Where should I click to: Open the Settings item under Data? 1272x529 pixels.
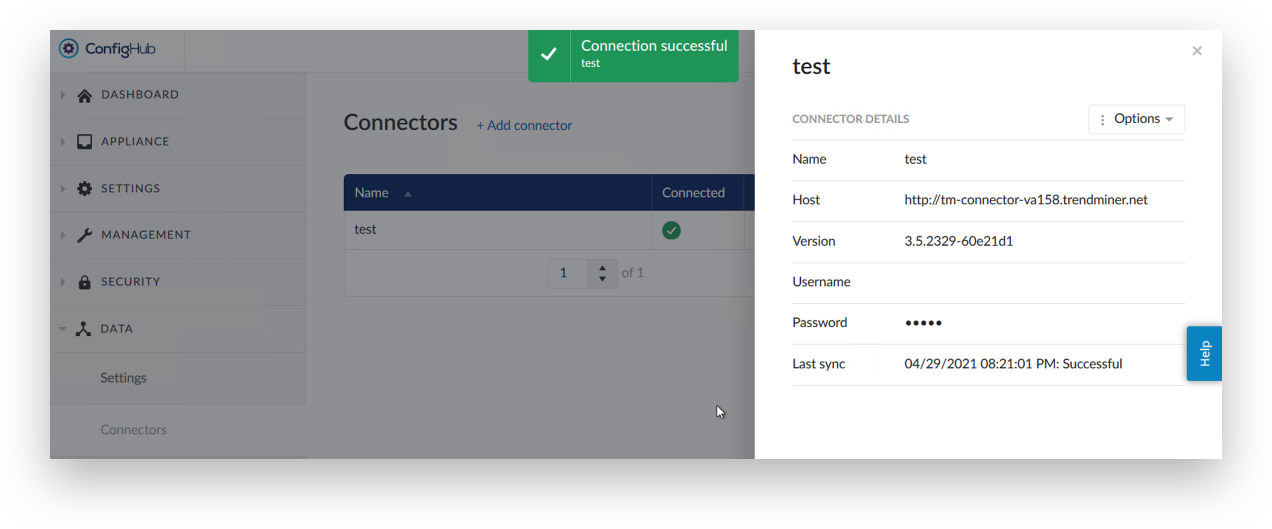(x=123, y=378)
